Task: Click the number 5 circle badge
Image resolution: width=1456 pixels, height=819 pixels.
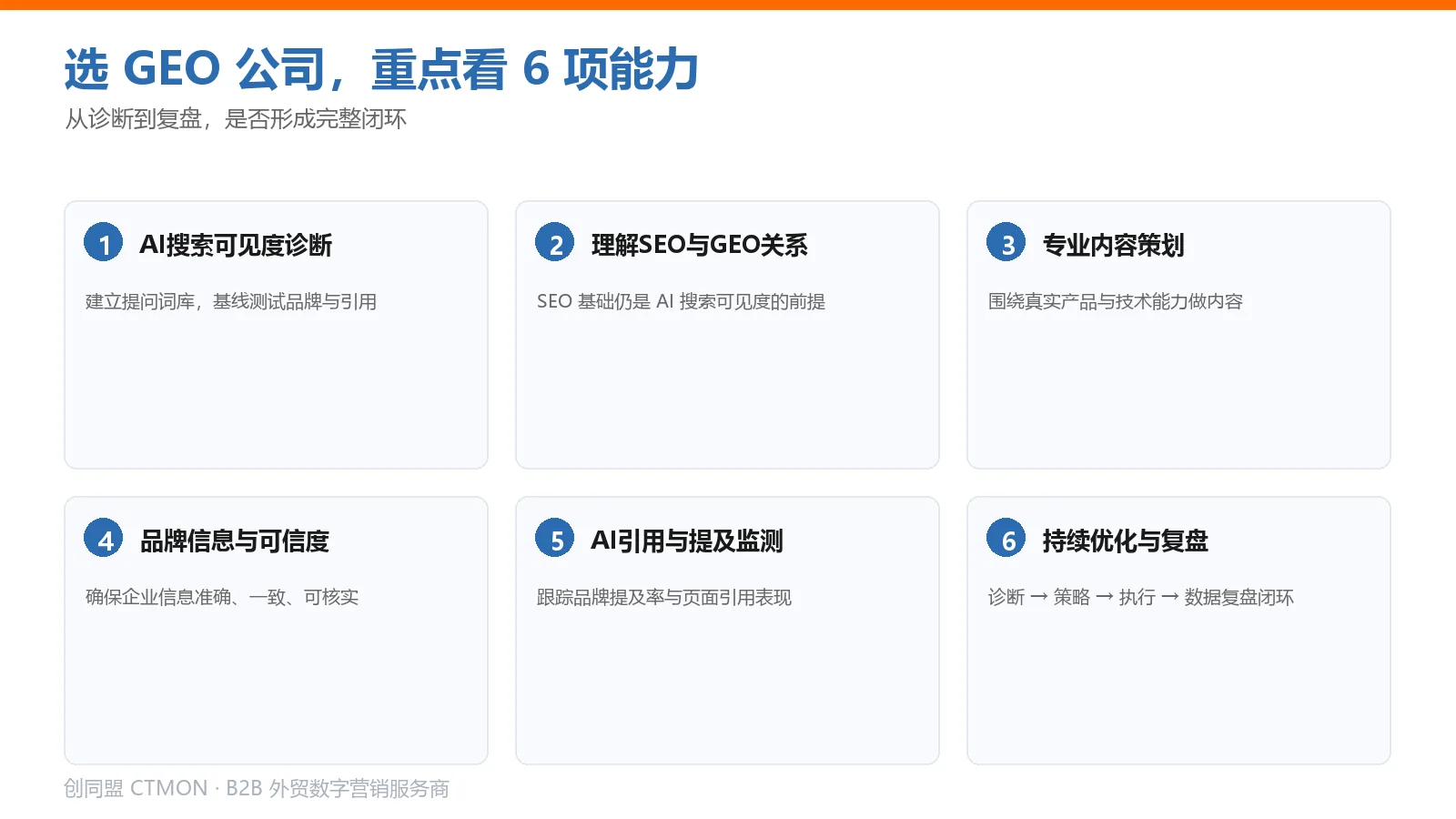Action: click(x=554, y=539)
